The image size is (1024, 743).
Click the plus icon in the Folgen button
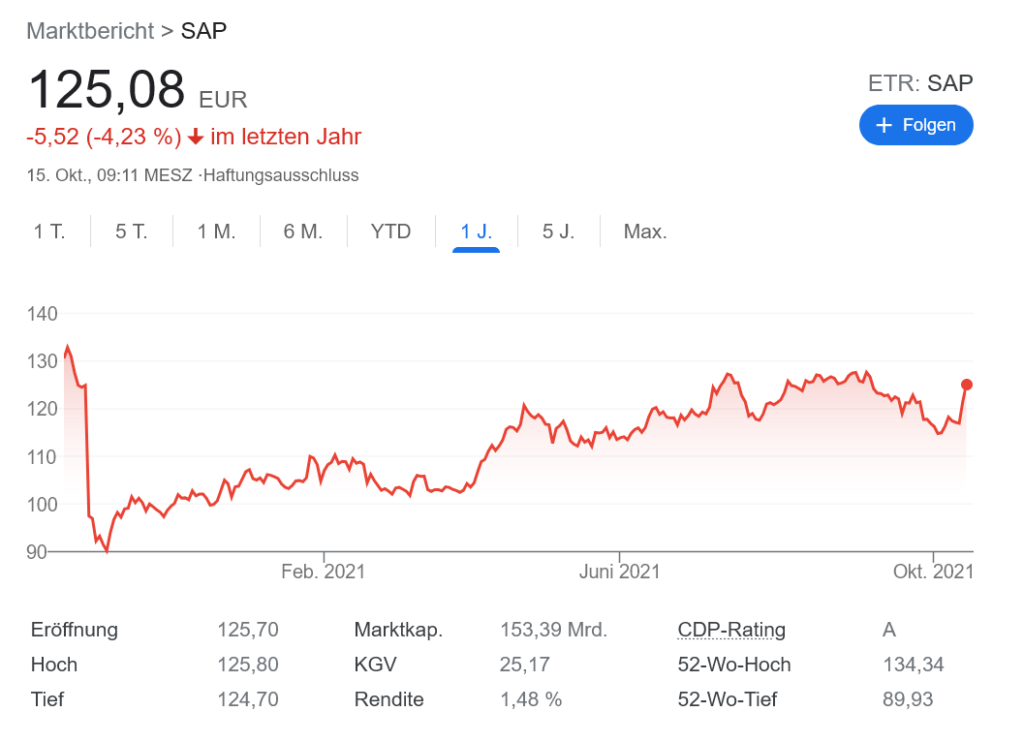pyautogui.click(x=884, y=125)
